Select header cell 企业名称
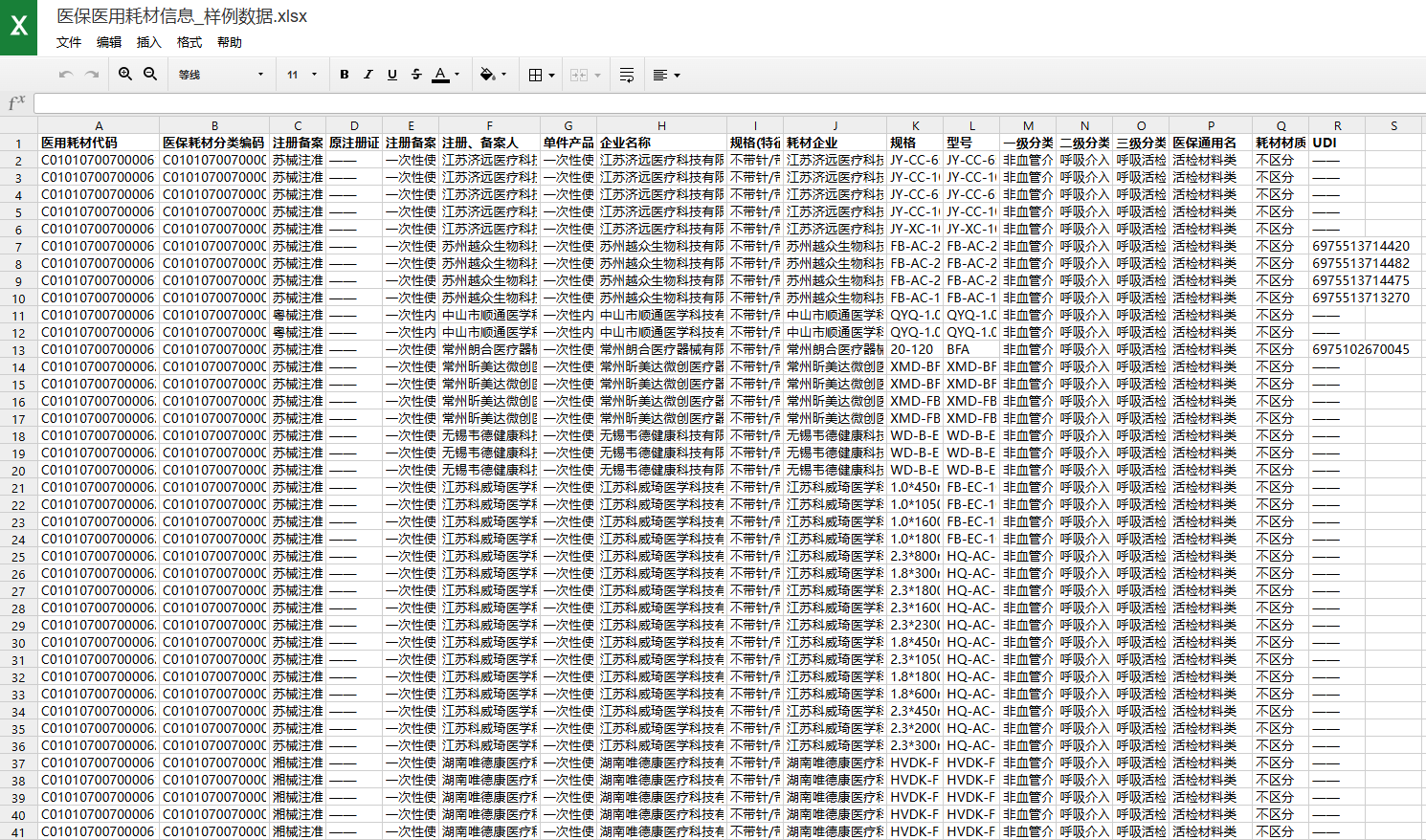This screenshot has height=840, width=1426. tap(661, 143)
